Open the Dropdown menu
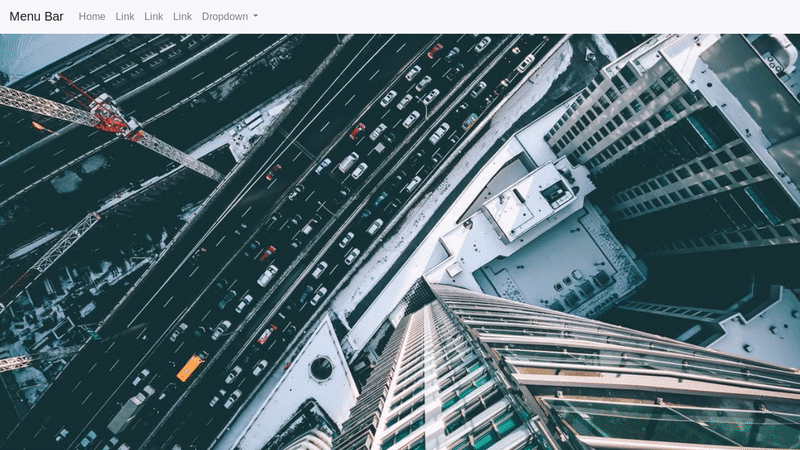The width and height of the screenshot is (800, 450). (x=225, y=17)
